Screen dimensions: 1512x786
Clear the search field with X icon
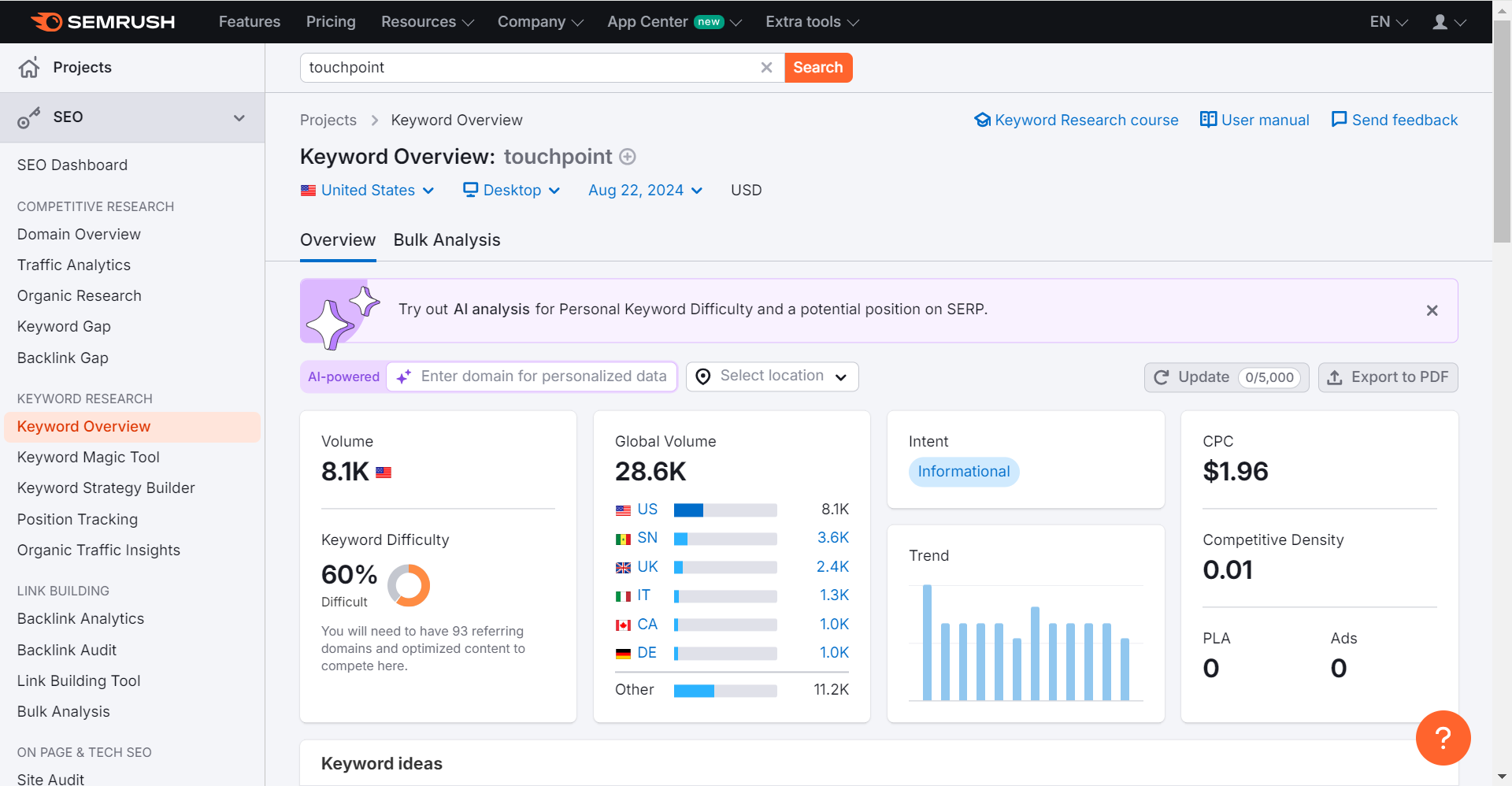tap(766, 68)
